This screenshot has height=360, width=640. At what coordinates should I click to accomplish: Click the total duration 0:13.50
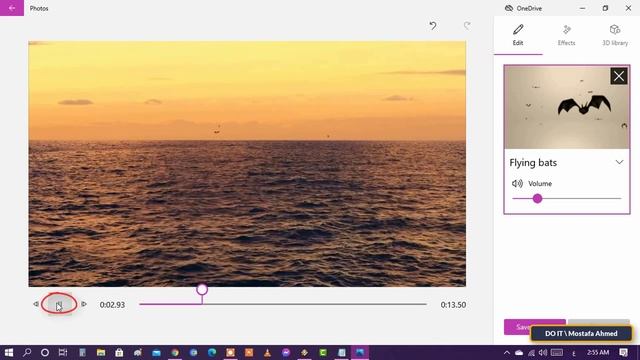pos(453,305)
